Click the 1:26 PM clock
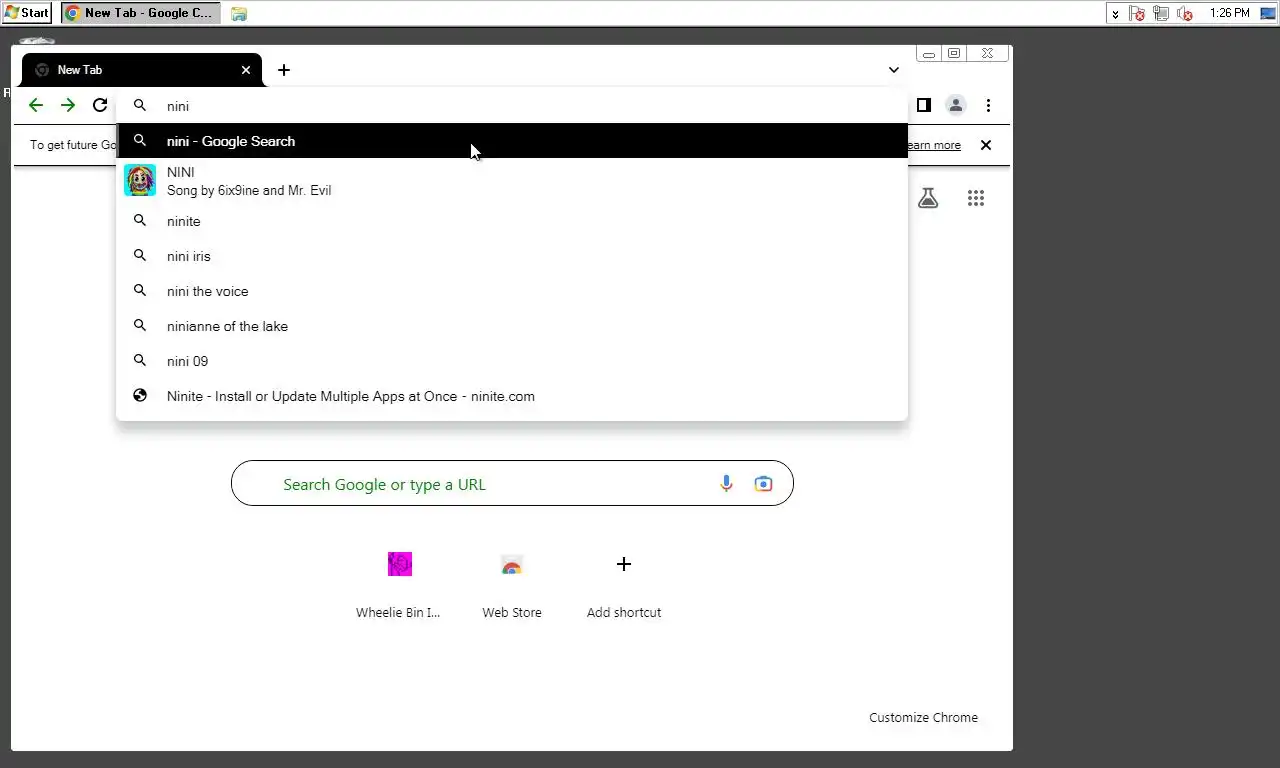1280x768 pixels. tap(1229, 13)
